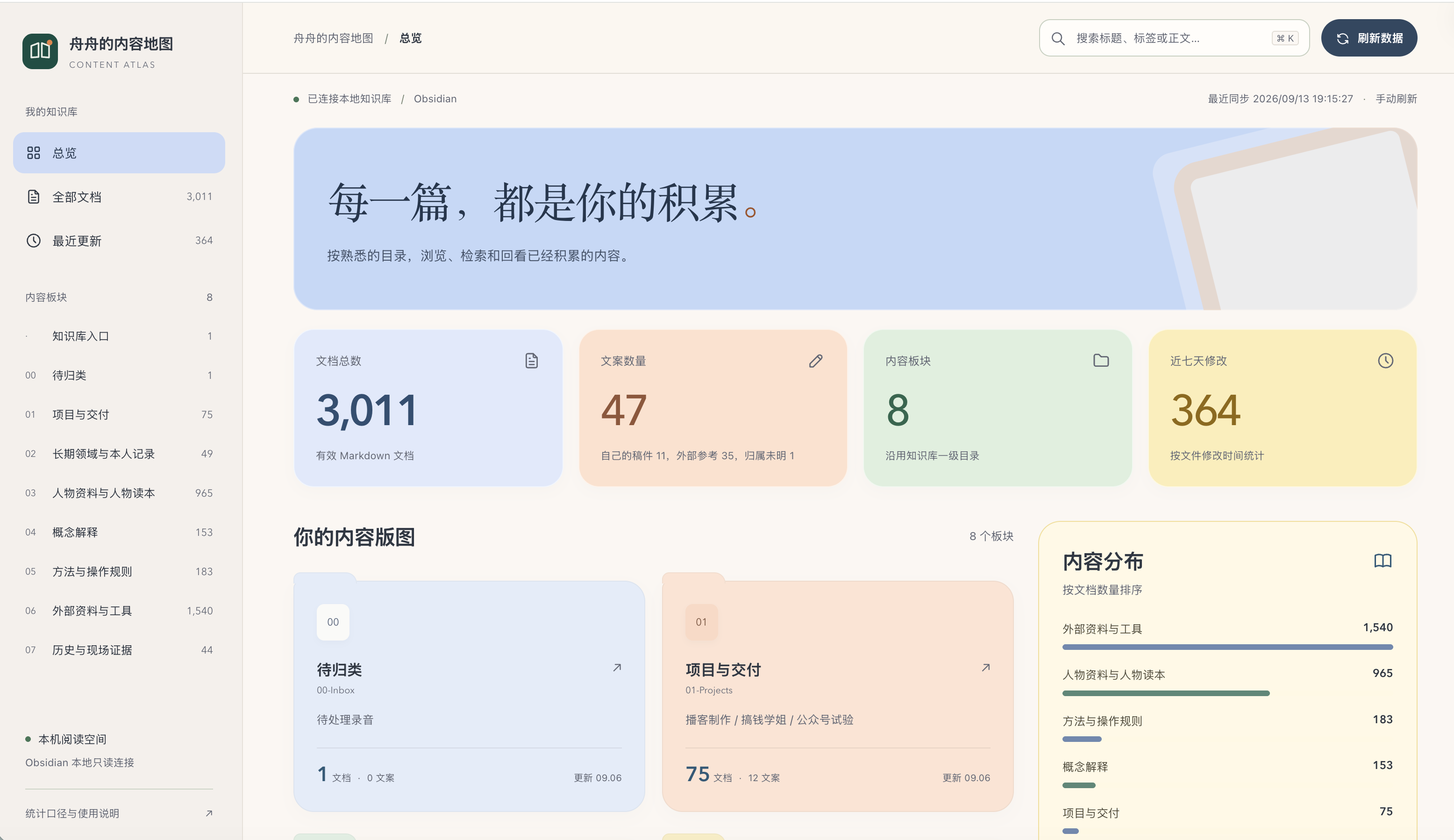Screen dimensions: 1454x840
Task: Click 待处理录音 description text
Action: [x=345, y=720]
